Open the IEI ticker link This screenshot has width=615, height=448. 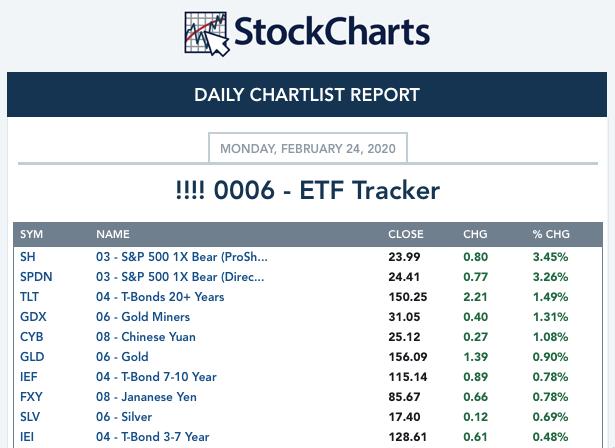point(28,437)
